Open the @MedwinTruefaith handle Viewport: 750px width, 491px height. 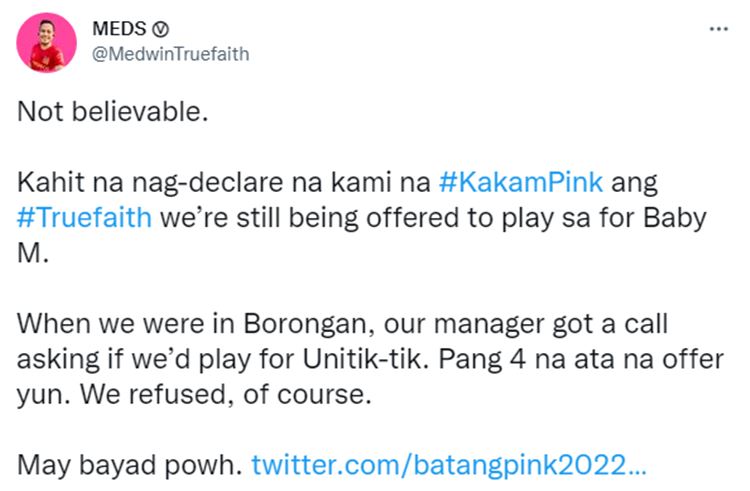click(x=170, y=54)
